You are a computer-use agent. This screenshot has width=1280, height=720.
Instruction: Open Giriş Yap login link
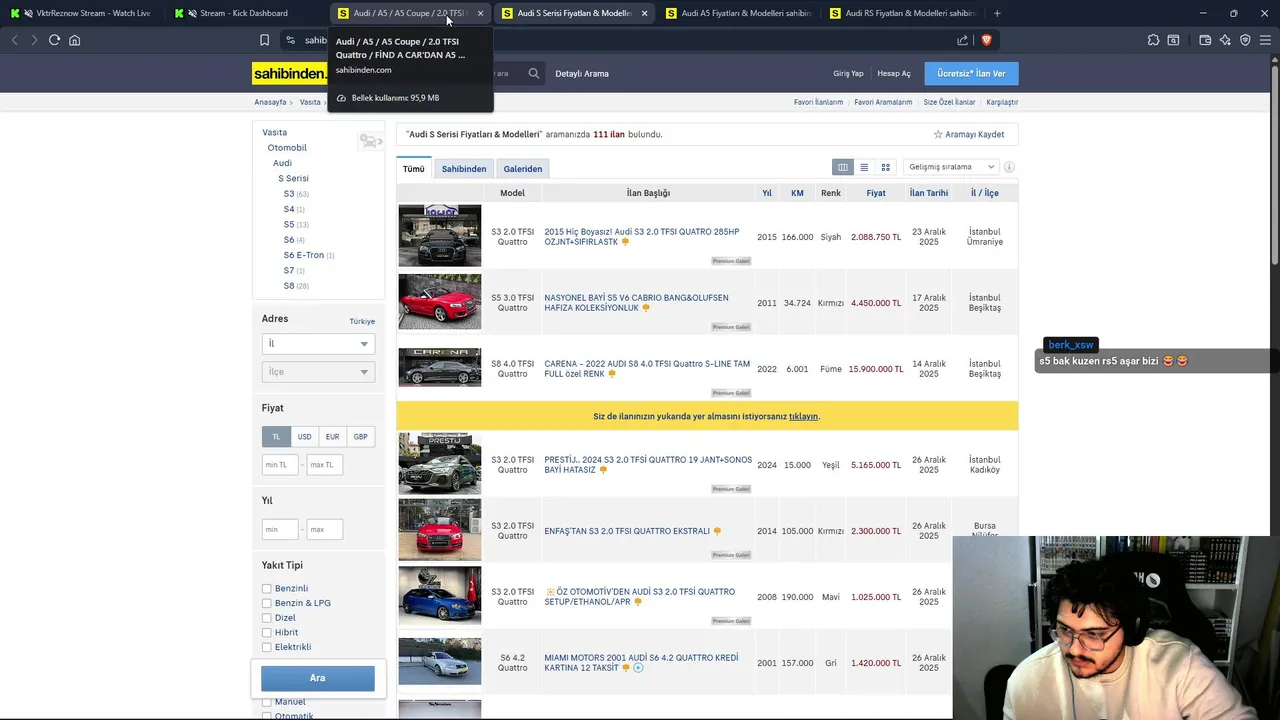tap(848, 74)
